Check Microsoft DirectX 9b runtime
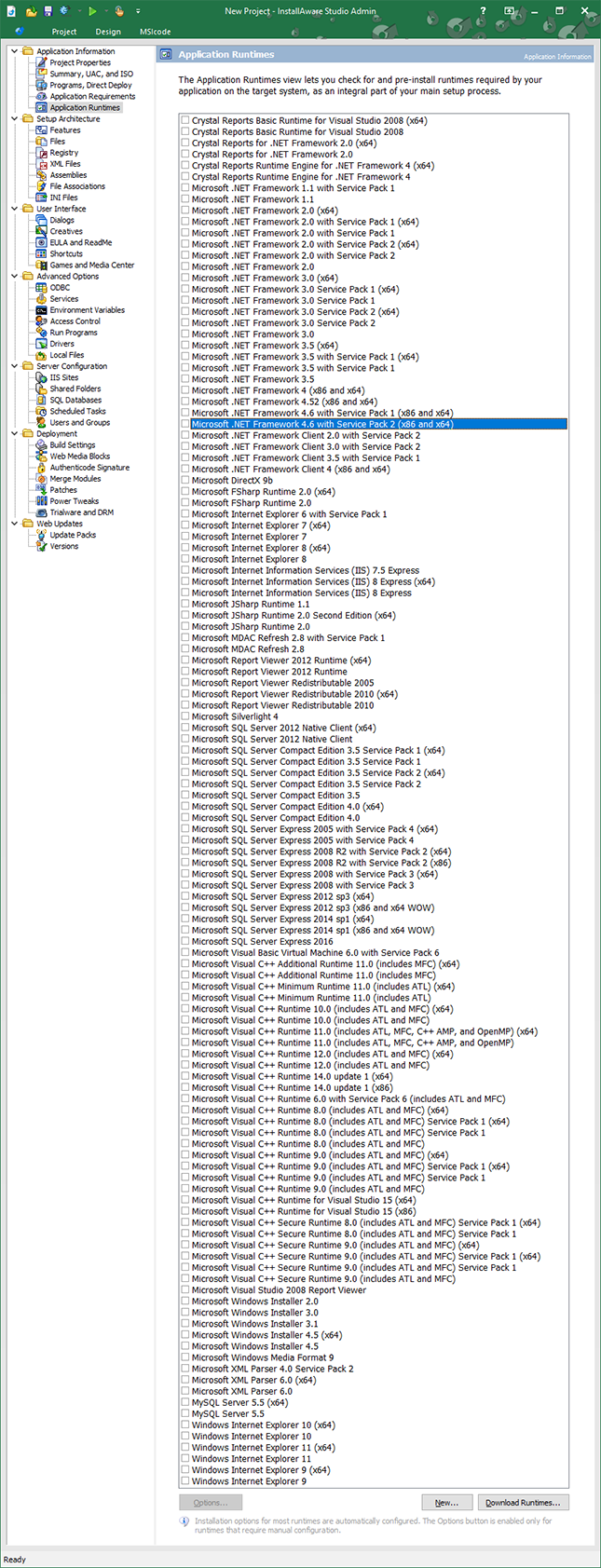Viewport: 601px width, 1568px height. point(185,481)
